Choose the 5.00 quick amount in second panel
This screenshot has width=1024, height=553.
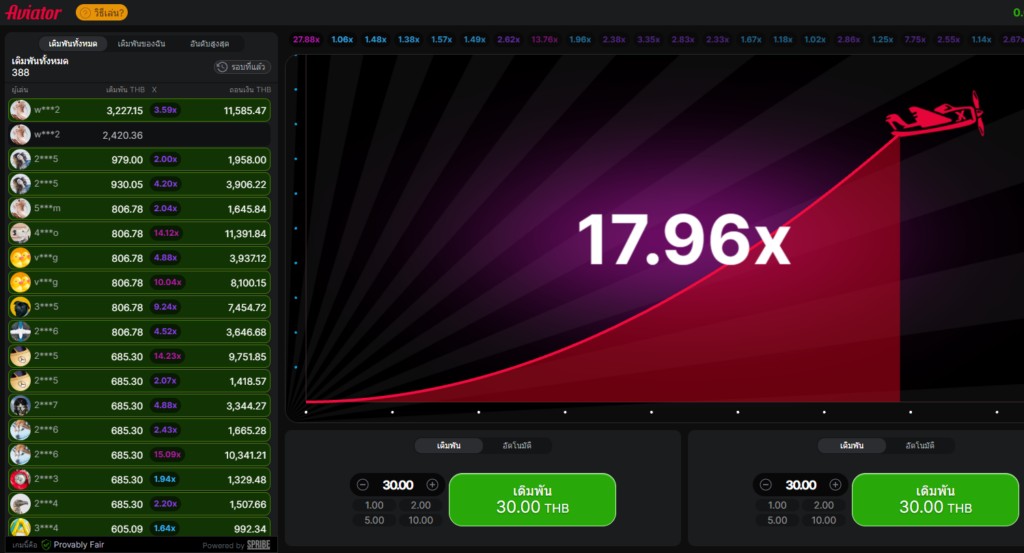(x=777, y=520)
